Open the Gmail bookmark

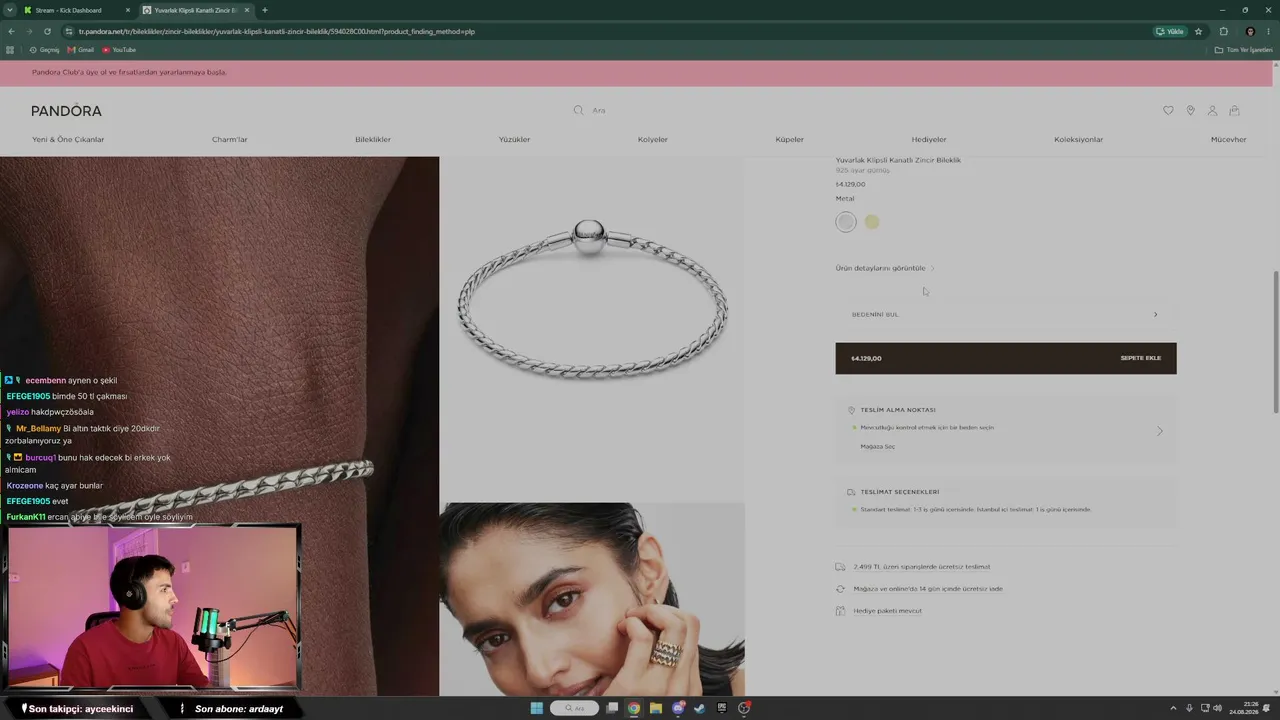[81, 50]
